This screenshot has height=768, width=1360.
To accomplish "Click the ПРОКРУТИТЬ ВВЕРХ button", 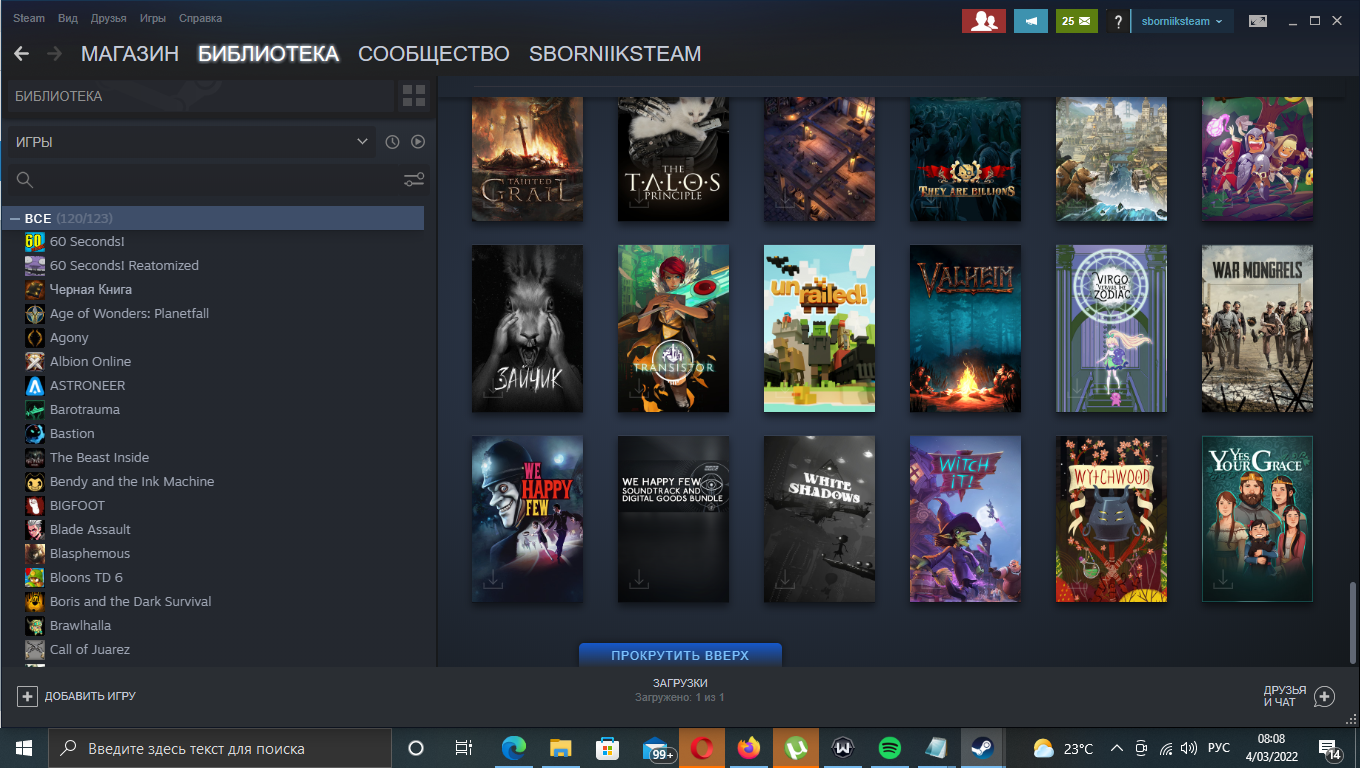I will [x=680, y=655].
